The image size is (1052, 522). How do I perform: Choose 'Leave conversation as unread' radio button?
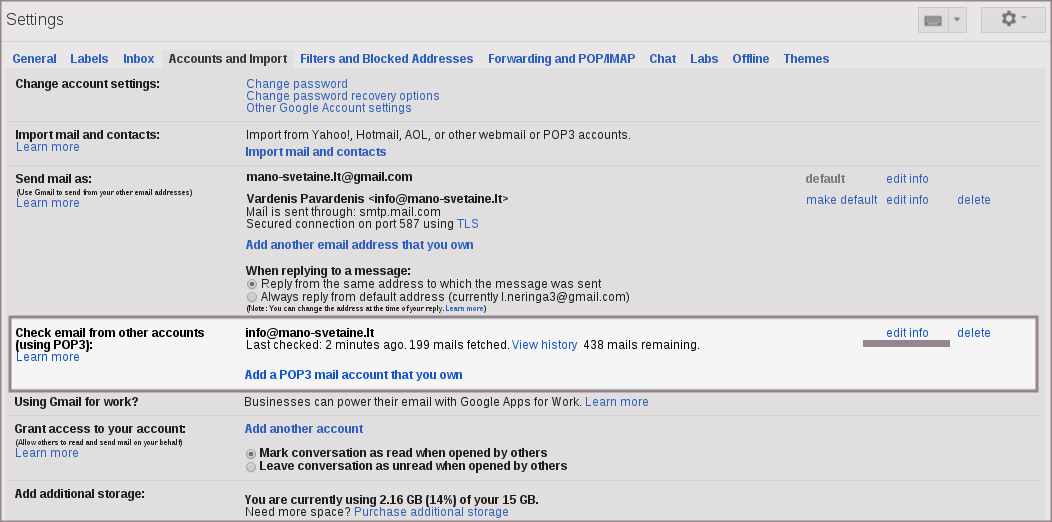pos(251,466)
